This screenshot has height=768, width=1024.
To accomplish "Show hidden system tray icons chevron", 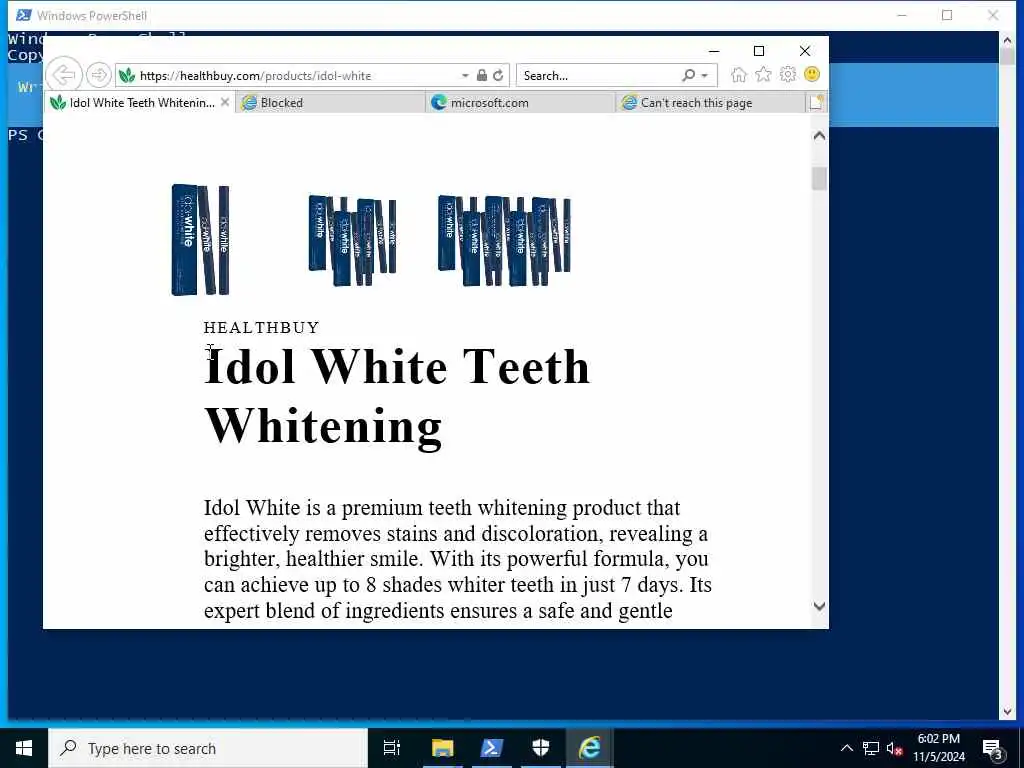I will pyautogui.click(x=846, y=748).
